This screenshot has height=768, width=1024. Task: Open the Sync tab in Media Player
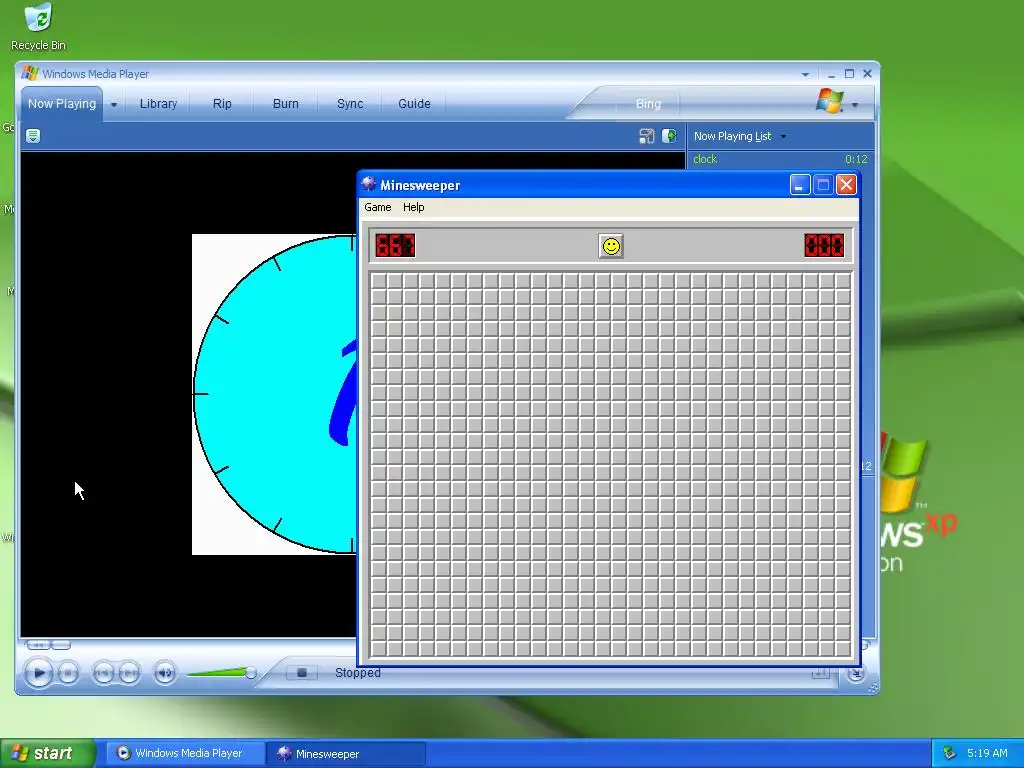[x=350, y=103]
